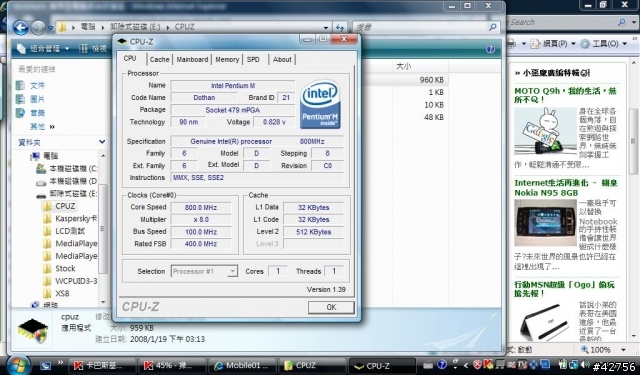Screen dimensions: 640x375
Task: Click the 48 KB file size cell
Action: click(x=433, y=117)
